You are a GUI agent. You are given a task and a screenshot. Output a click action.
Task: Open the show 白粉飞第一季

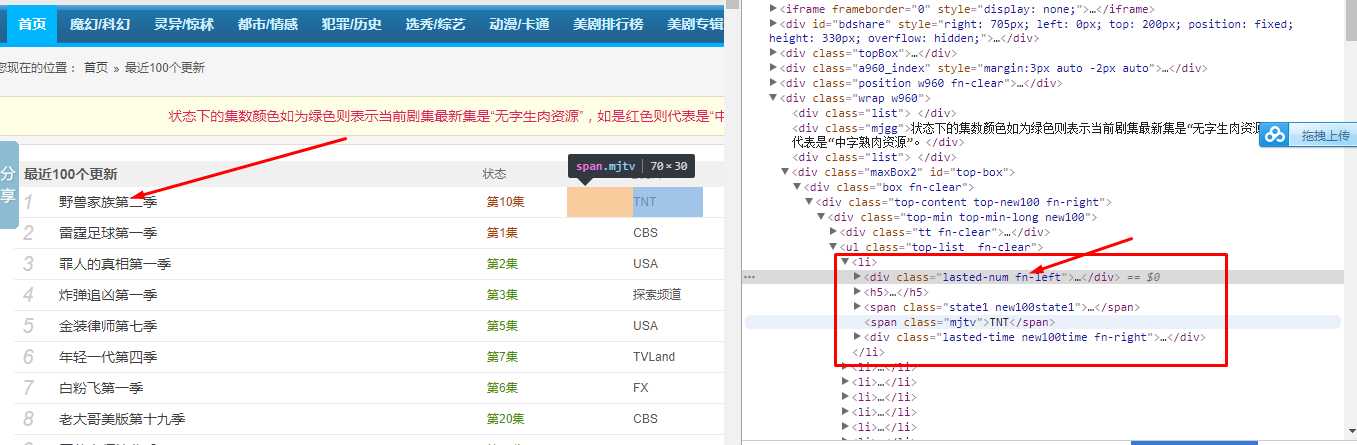pos(101,388)
